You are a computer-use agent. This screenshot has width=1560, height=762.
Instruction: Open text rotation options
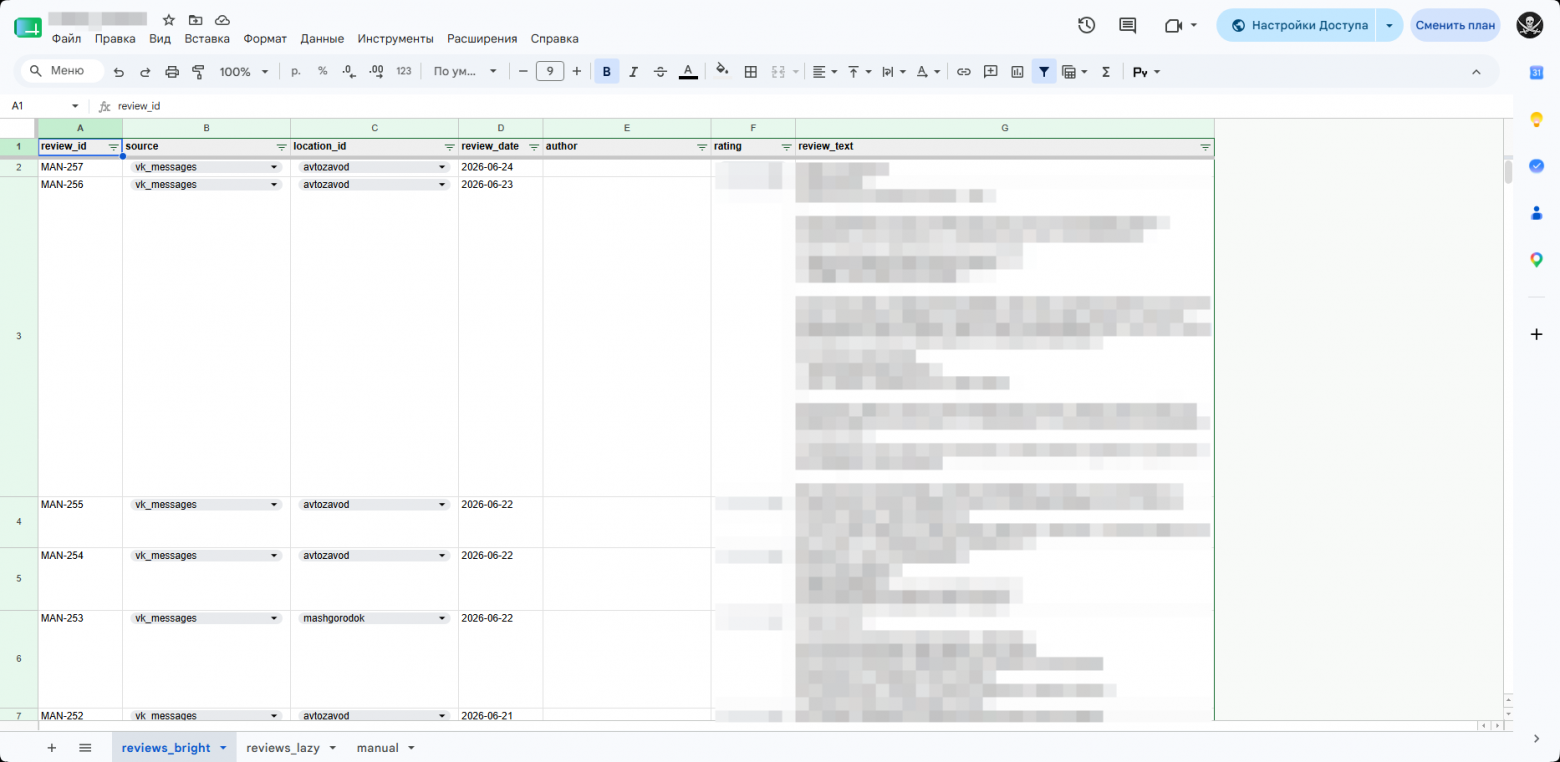tap(928, 71)
